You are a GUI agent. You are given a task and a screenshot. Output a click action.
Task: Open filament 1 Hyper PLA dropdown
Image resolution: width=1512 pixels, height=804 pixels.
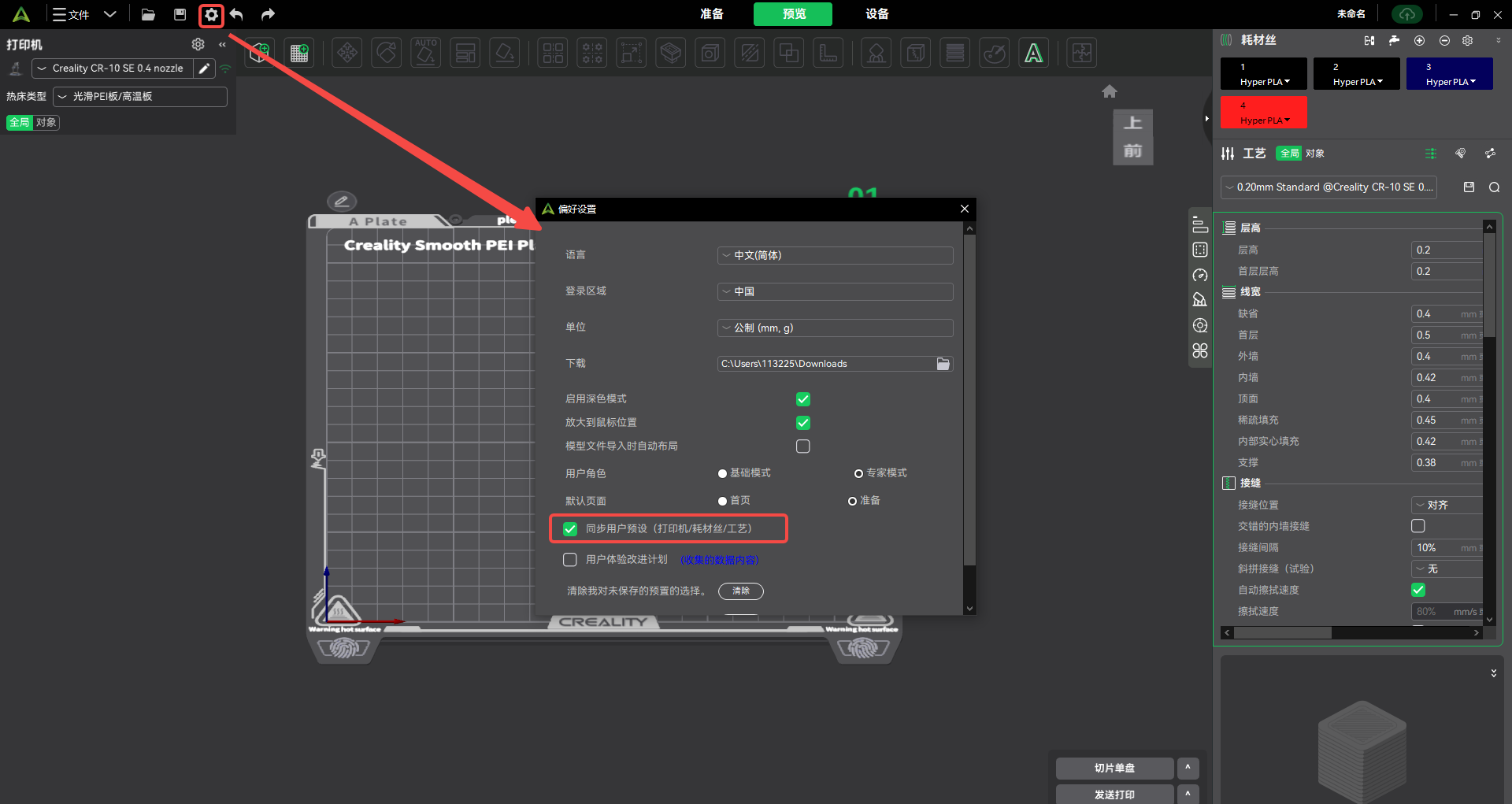click(1264, 73)
